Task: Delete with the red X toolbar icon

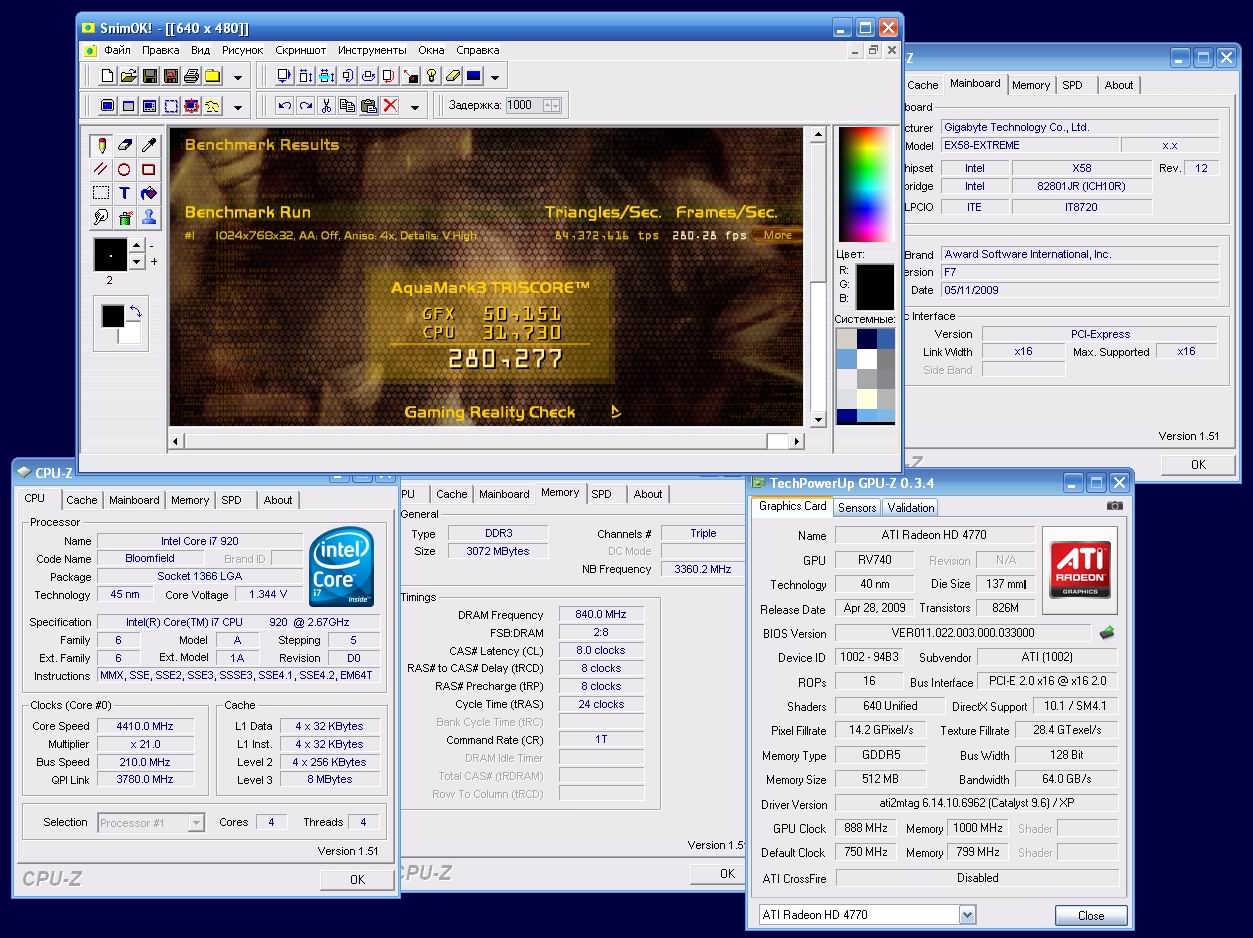Action: [x=390, y=106]
